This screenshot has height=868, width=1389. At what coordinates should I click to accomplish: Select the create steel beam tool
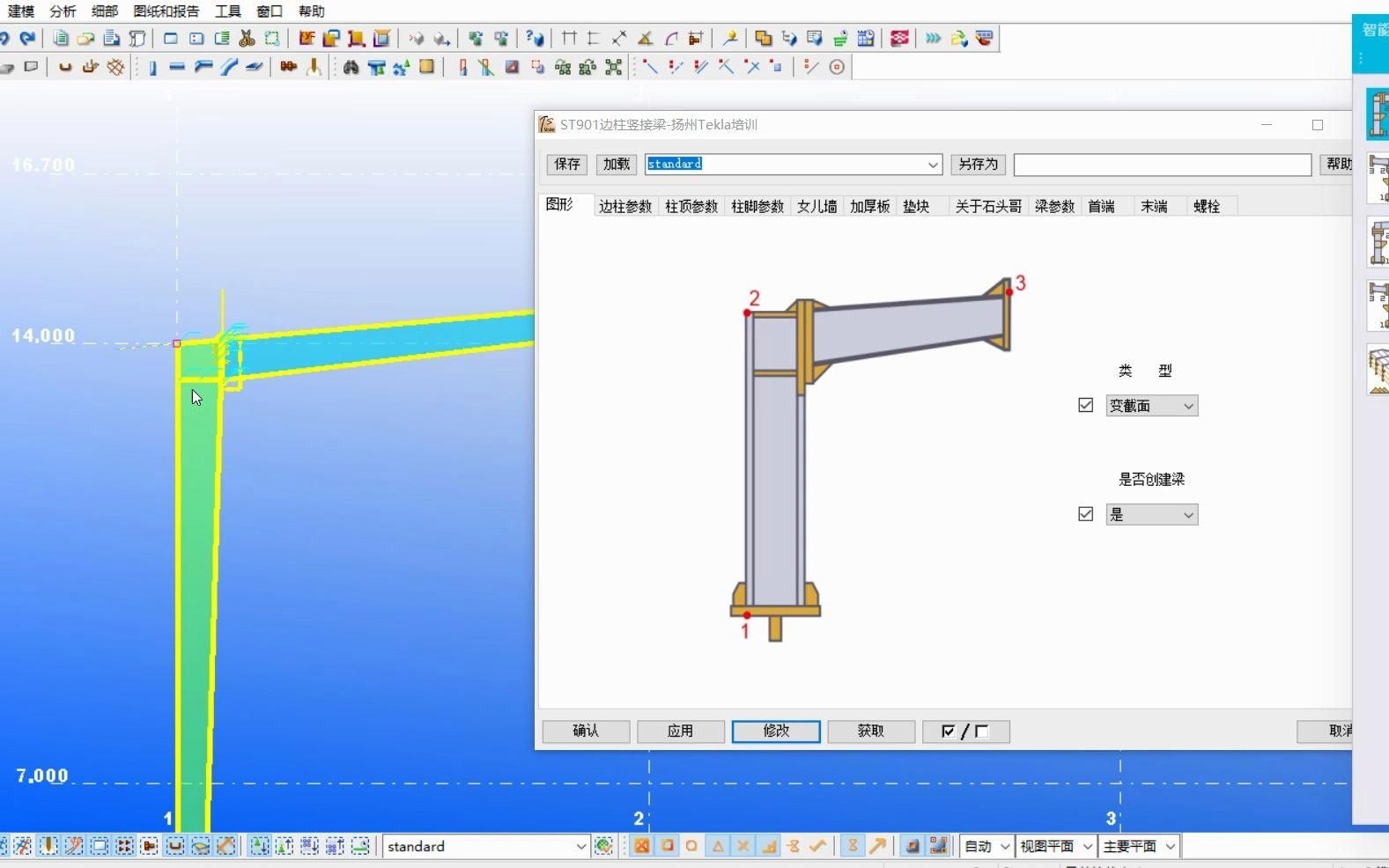[x=177, y=67]
